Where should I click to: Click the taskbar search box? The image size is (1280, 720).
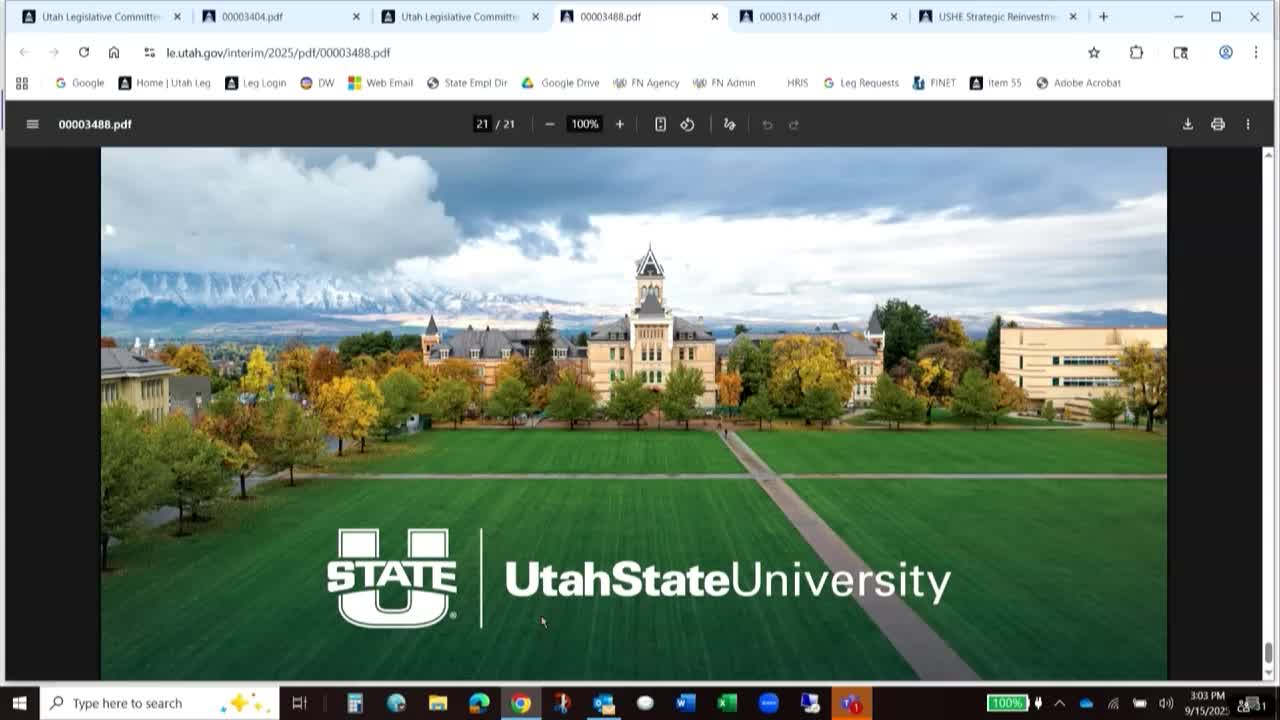click(x=160, y=703)
